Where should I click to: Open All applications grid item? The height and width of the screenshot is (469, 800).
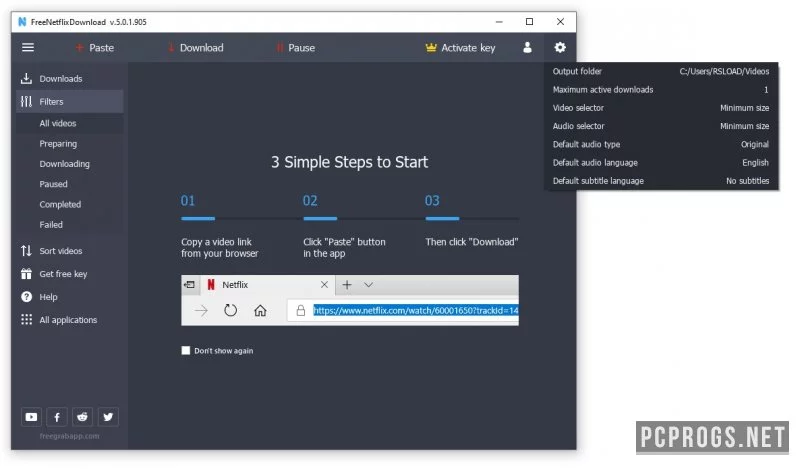(70, 320)
